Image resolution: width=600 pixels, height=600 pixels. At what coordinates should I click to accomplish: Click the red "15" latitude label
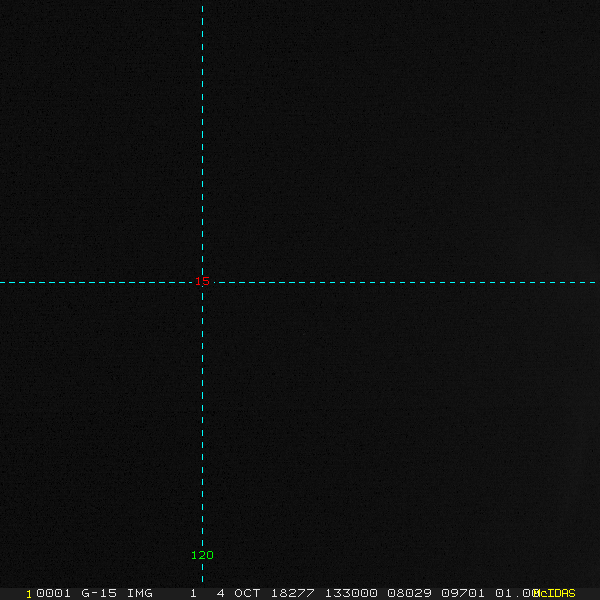point(202,281)
